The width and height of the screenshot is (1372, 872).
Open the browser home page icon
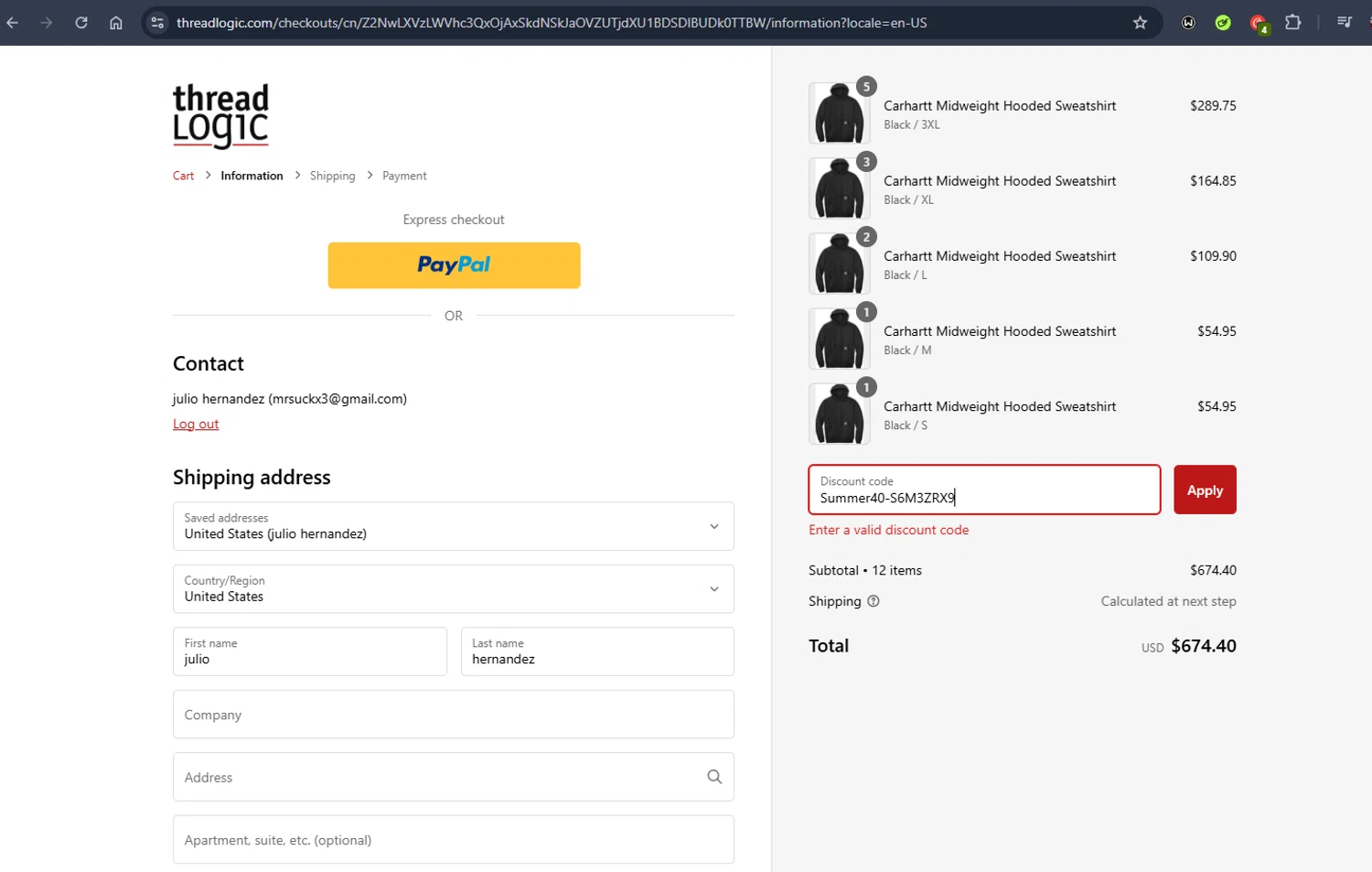pyautogui.click(x=116, y=23)
